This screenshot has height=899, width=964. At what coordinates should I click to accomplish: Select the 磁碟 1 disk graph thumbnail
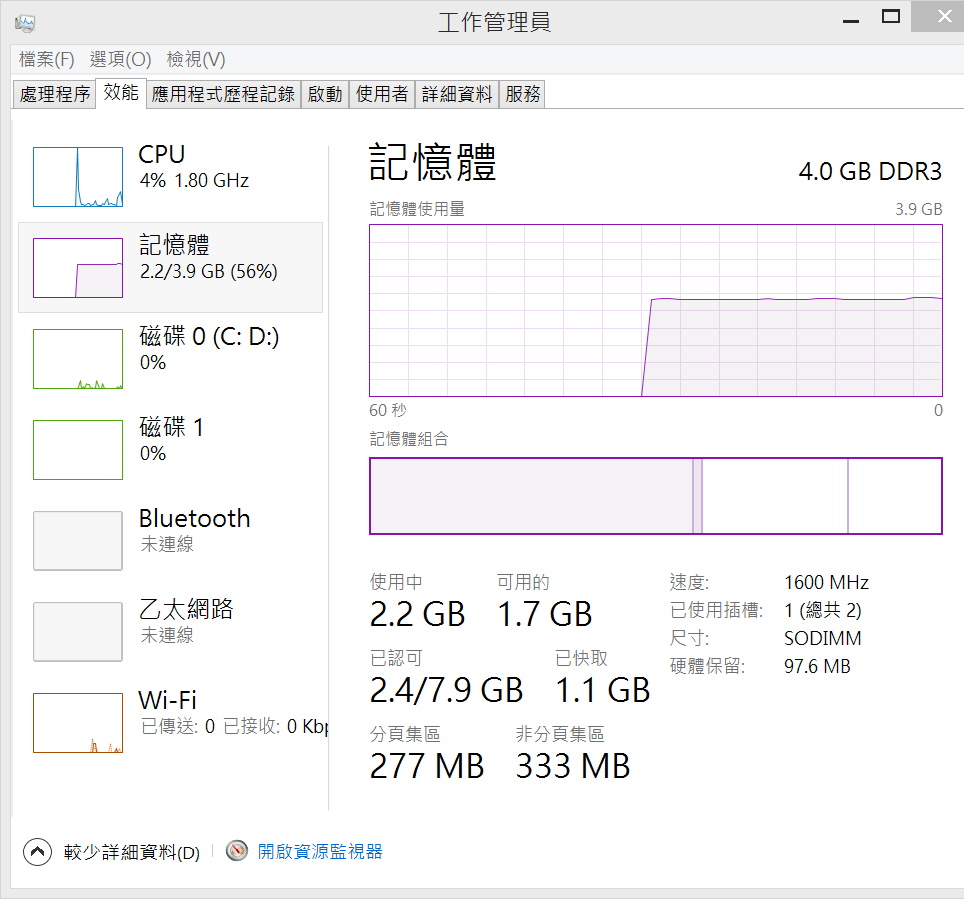(x=78, y=450)
